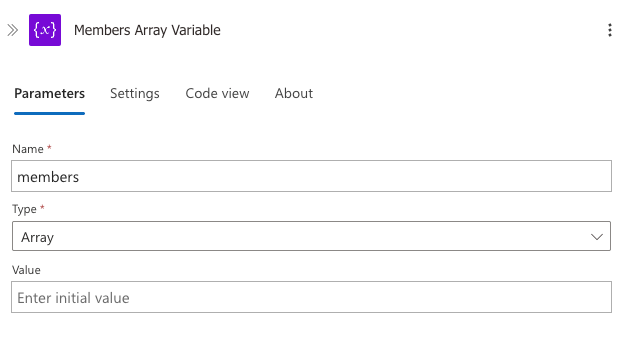
Task: Expand the Type list via chevron arrow
Action: point(596,237)
